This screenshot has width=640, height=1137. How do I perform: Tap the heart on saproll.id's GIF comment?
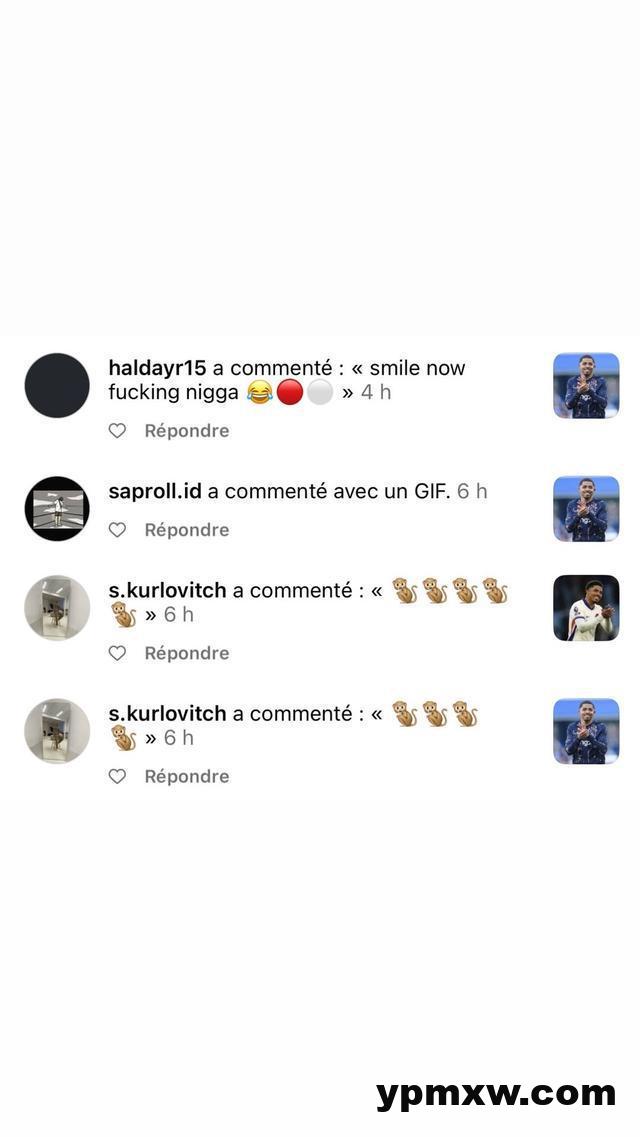(x=117, y=530)
